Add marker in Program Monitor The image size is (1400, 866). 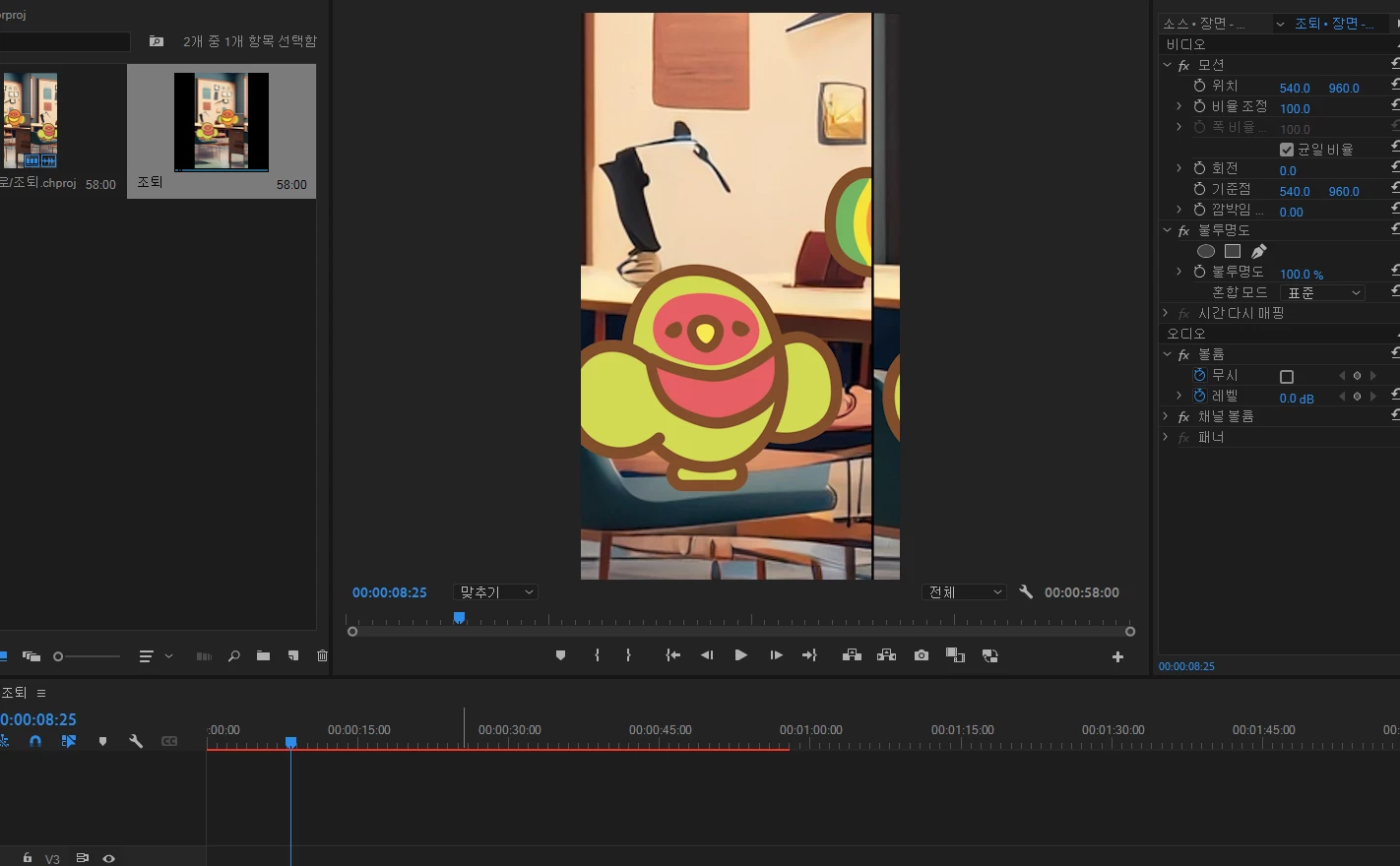point(560,655)
